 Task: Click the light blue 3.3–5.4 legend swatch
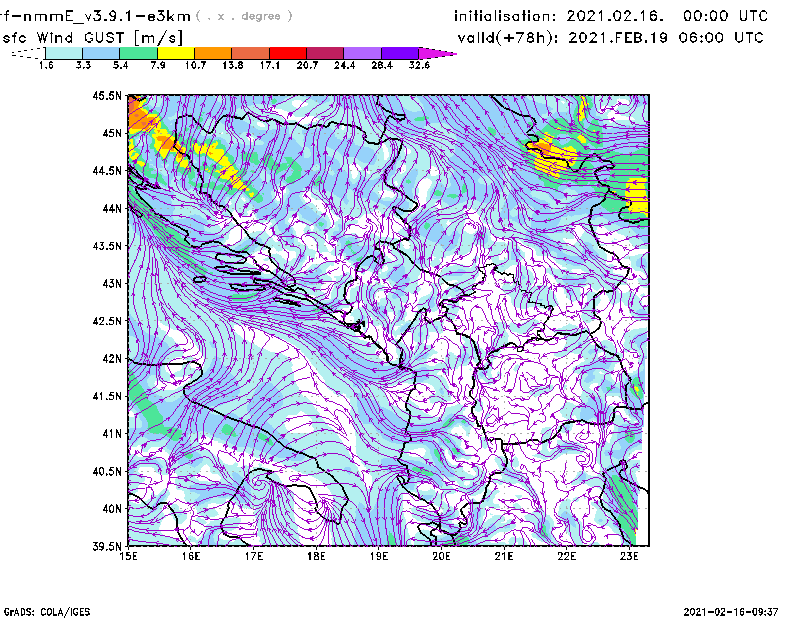101,53
